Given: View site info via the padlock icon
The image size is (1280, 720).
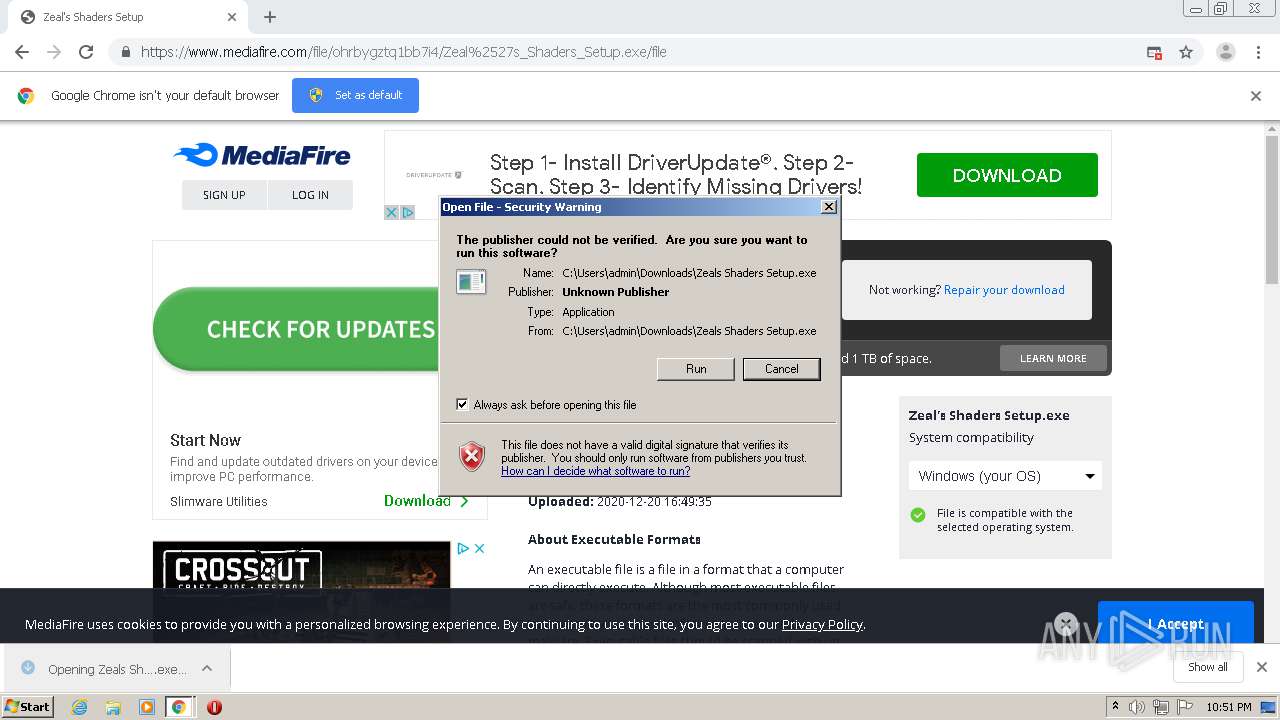Looking at the screenshot, I should coord(125,52).
